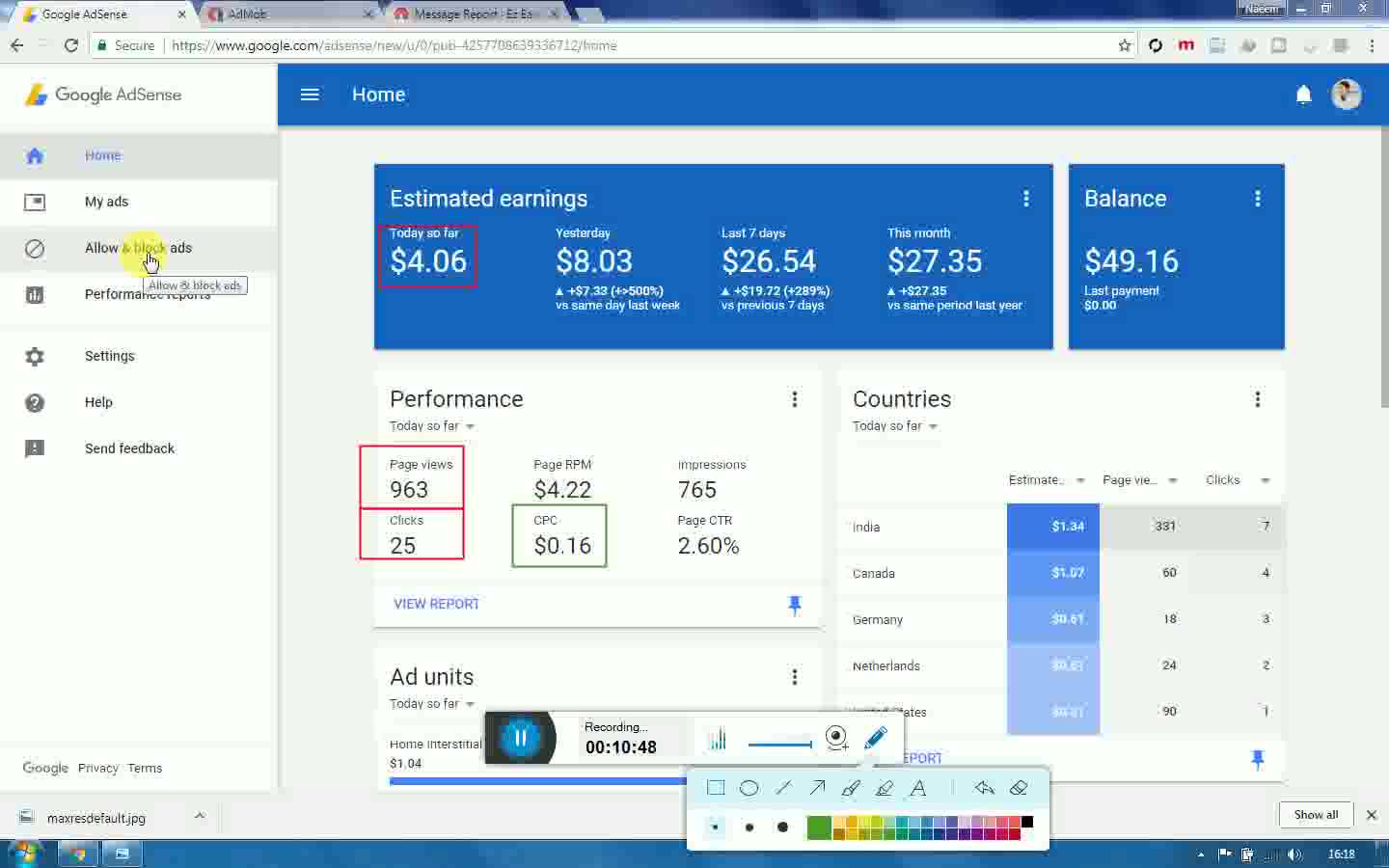This screenshot has height=868, width=1389.
Task: Pin the Performance card
Action: click(795, 605)
